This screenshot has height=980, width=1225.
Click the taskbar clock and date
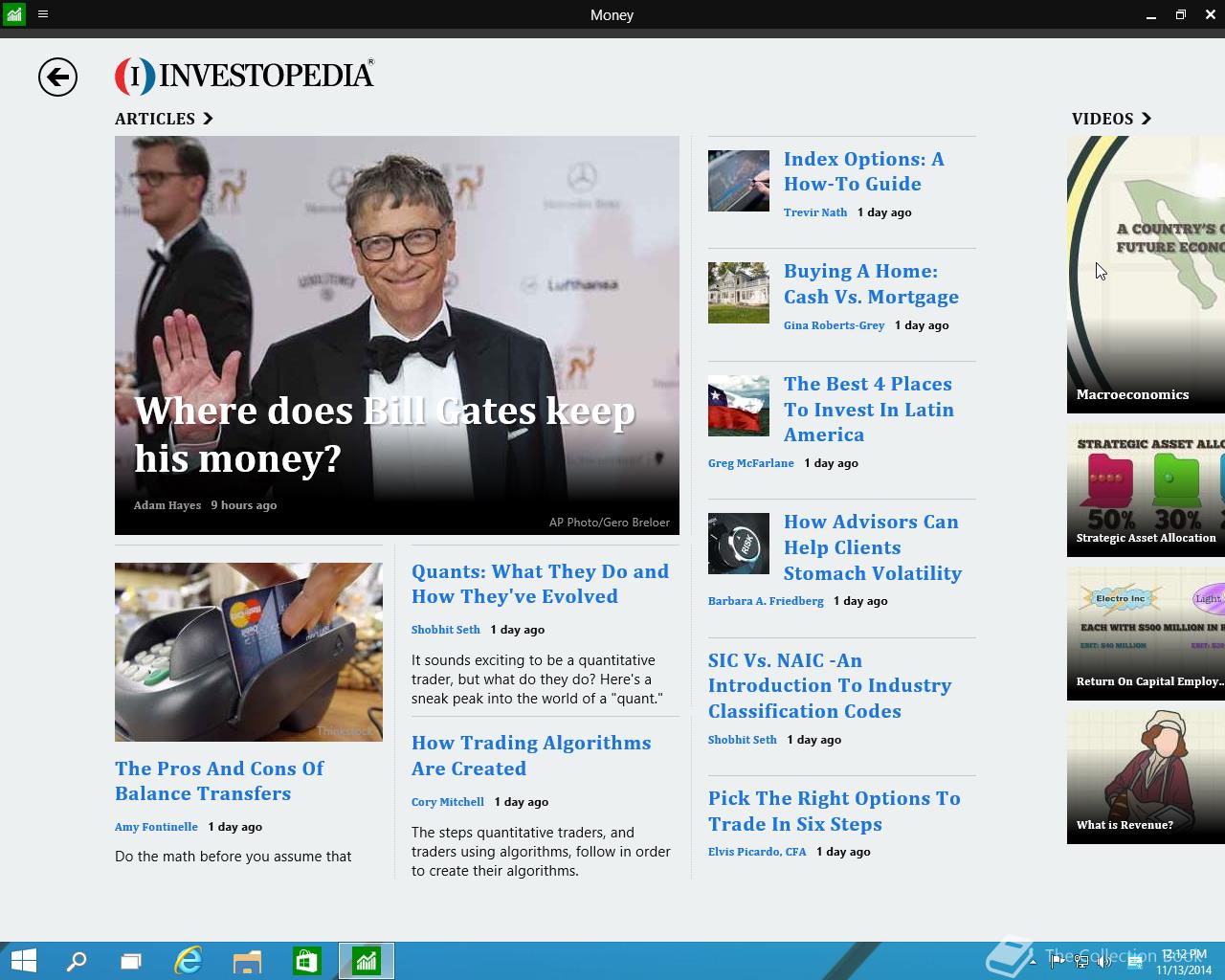[1184, 962]
